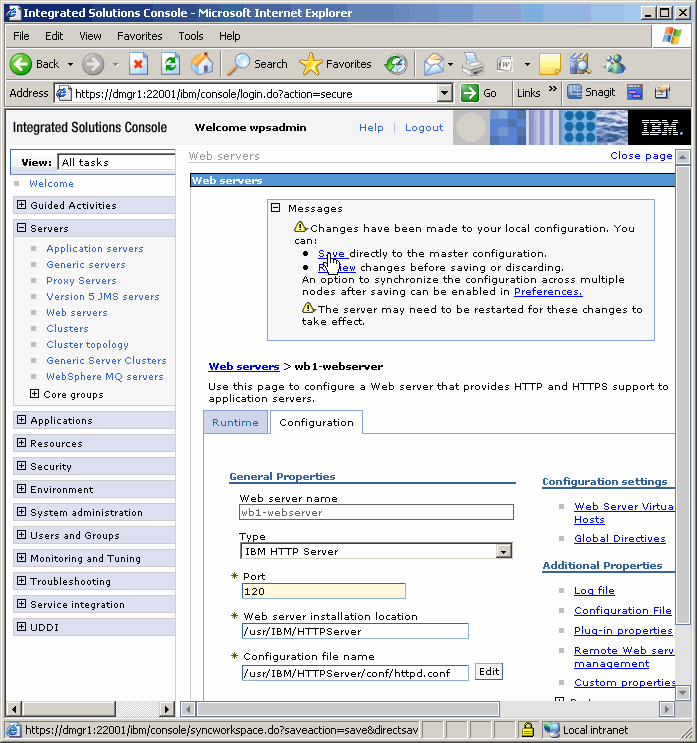Click the Port input field

coord(323,591)
